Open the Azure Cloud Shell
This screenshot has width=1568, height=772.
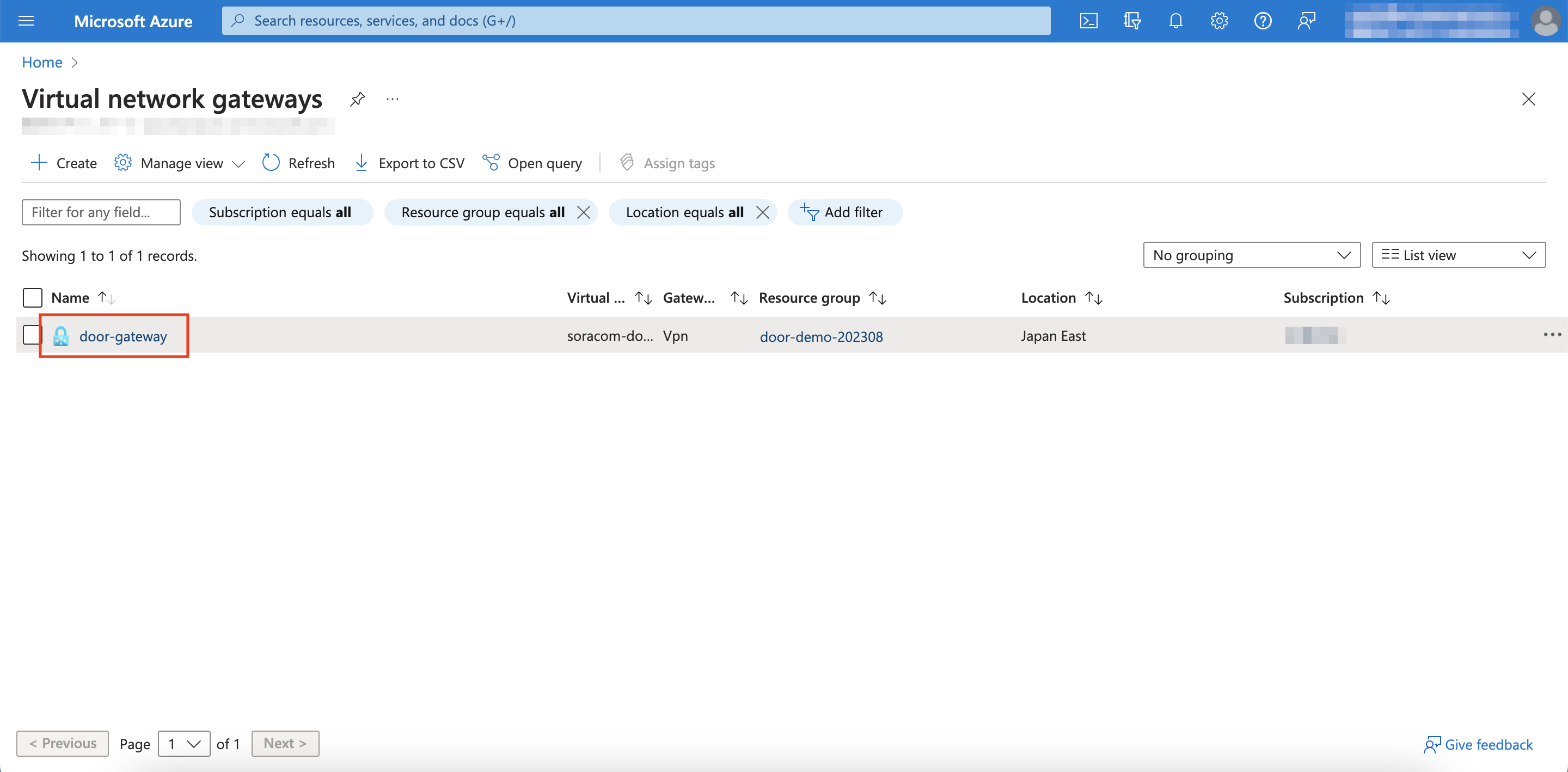(x=1089, y=20)
